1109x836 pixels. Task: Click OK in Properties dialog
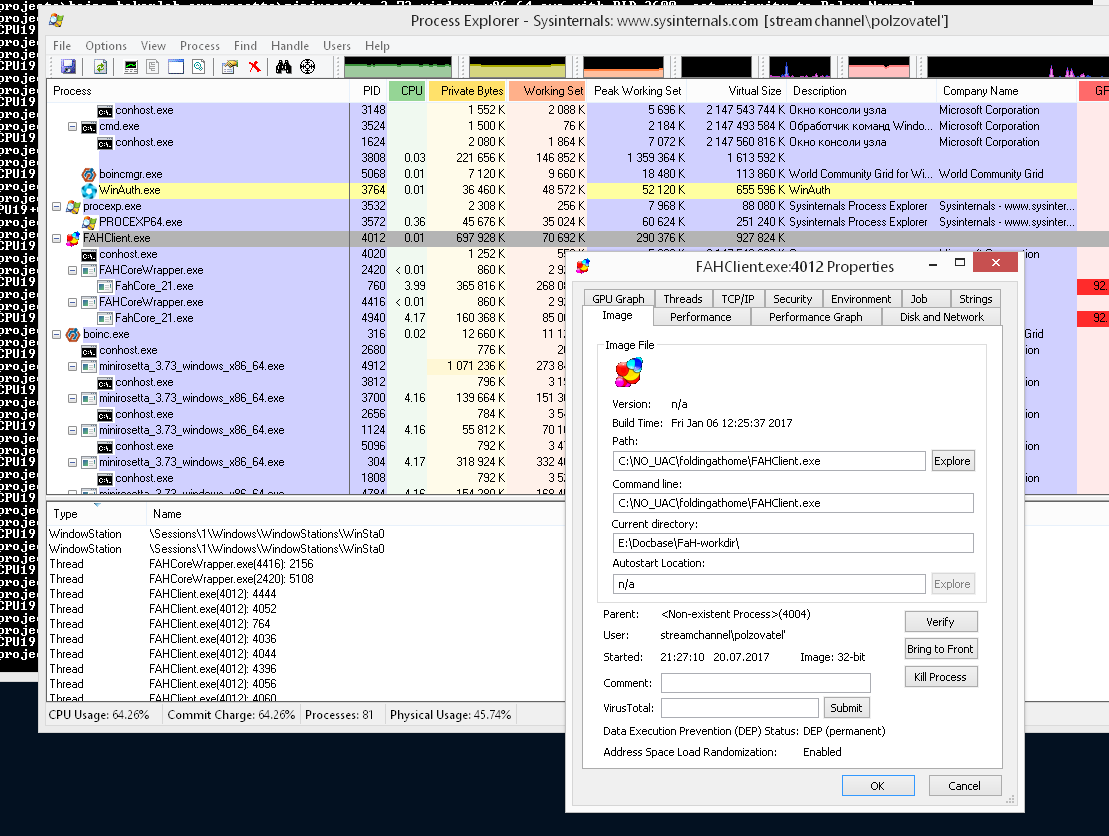[x=878, y=786]
